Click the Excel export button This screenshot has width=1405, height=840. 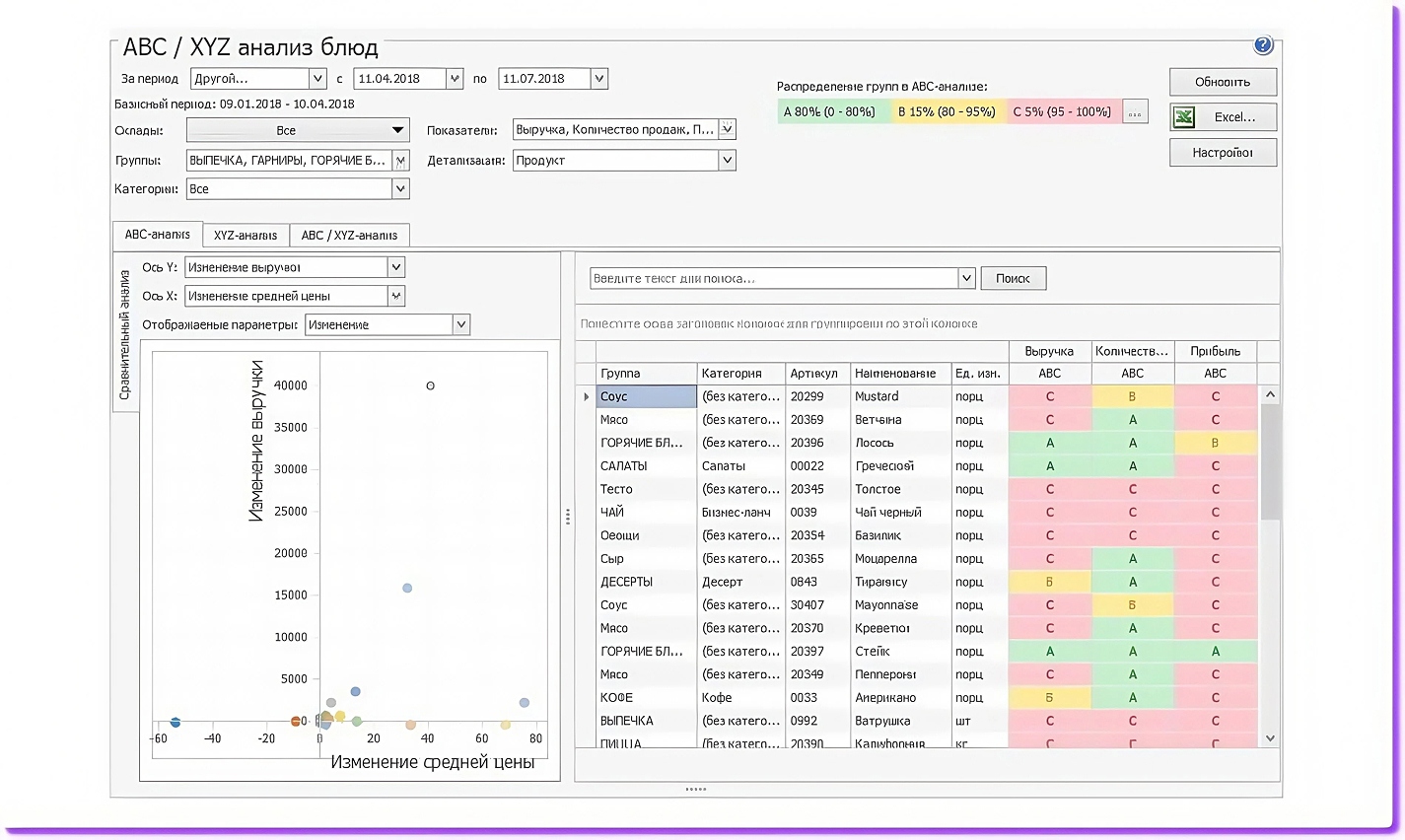click(x=1223, y=117)
